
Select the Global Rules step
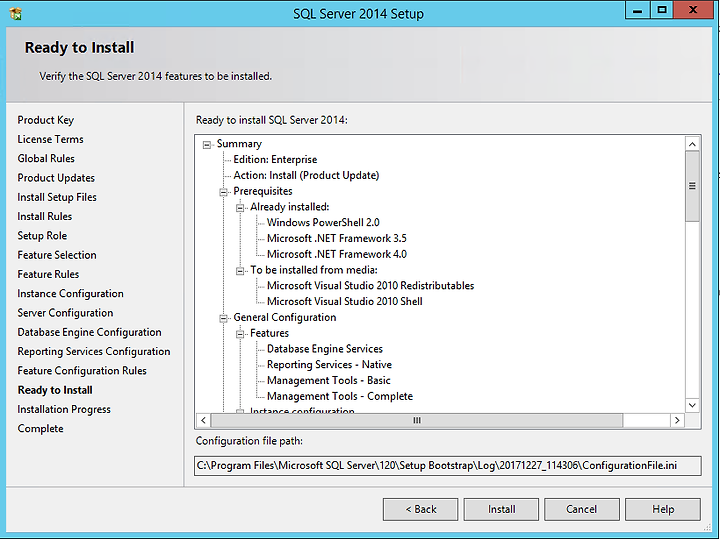pyautogui.click(x=46, y=158)
